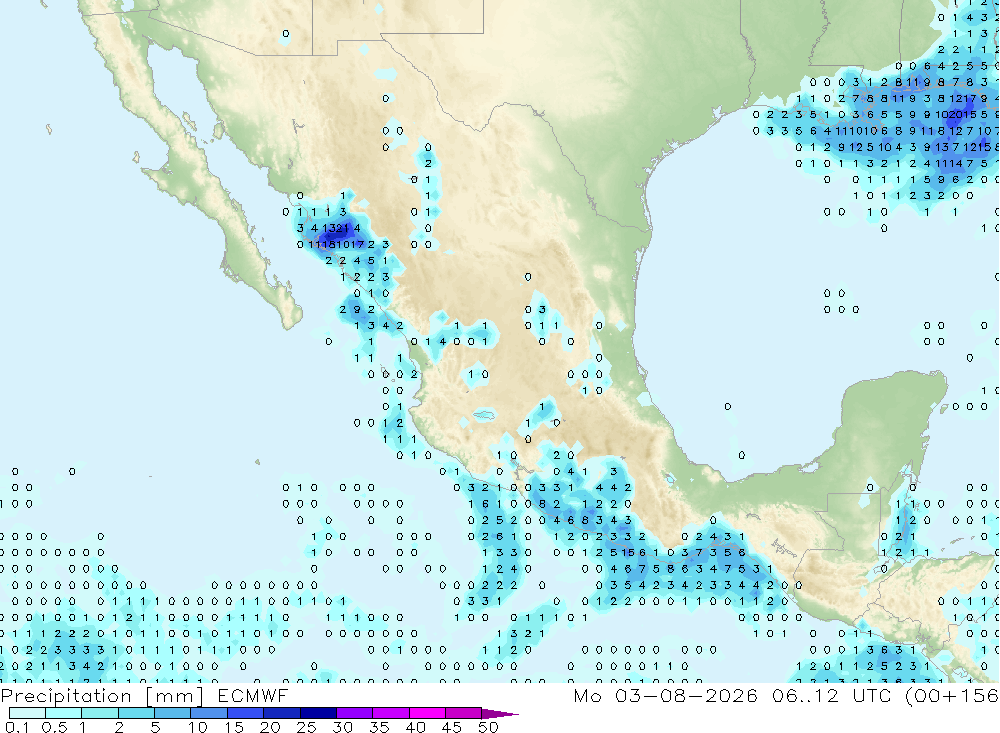
Task: Choose the 30 to 35 mm purple swatch
Action: (354, 713)
